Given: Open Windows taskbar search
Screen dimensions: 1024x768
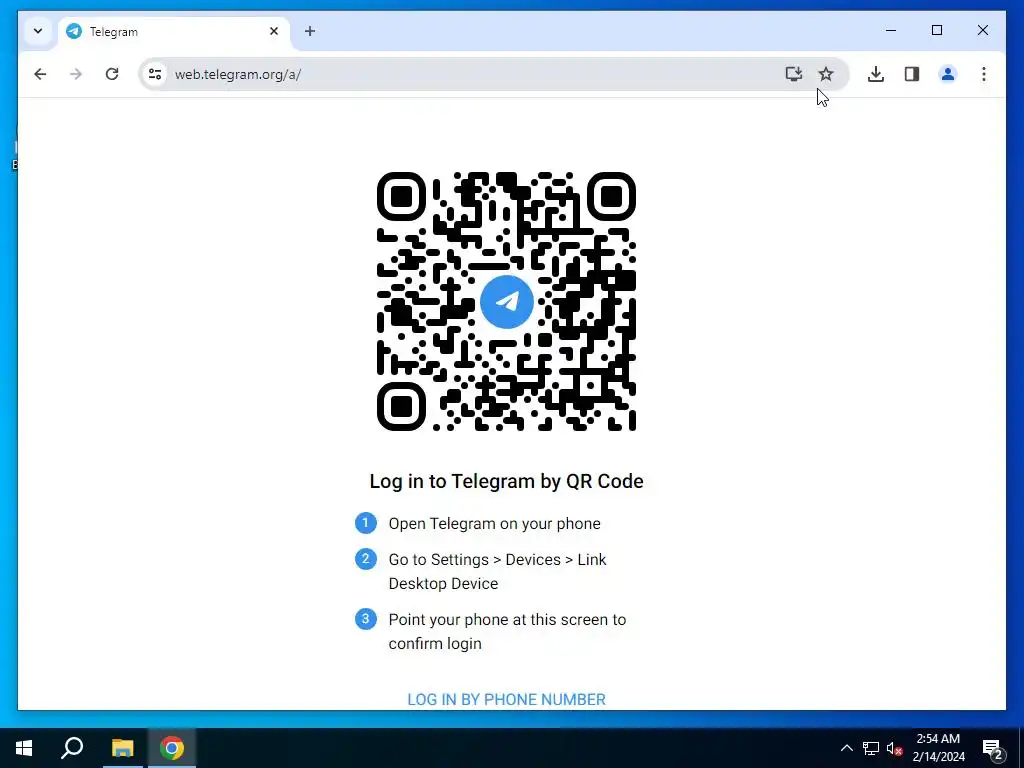Looking at the screenshot, I should [72, 748].
